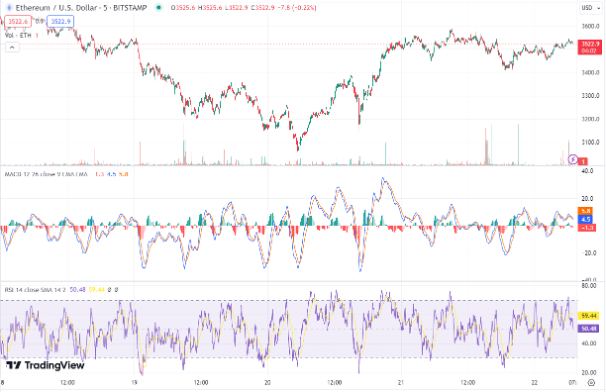
Task: Click date 21 on the time axis
Action: pos(401,383)
